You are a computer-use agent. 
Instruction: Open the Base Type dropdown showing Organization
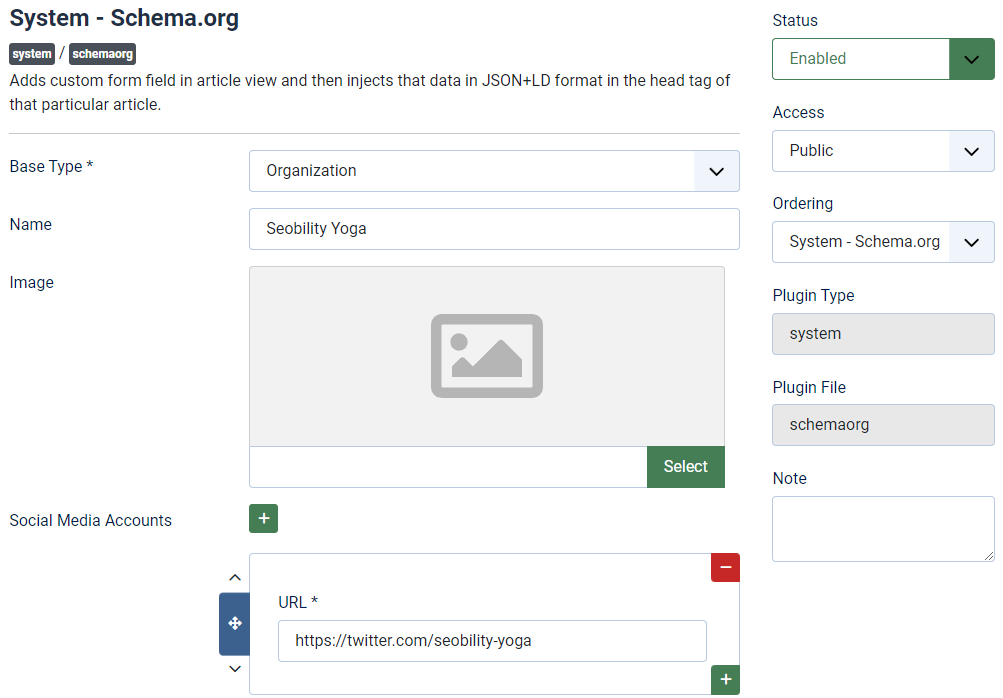point(494,171)
